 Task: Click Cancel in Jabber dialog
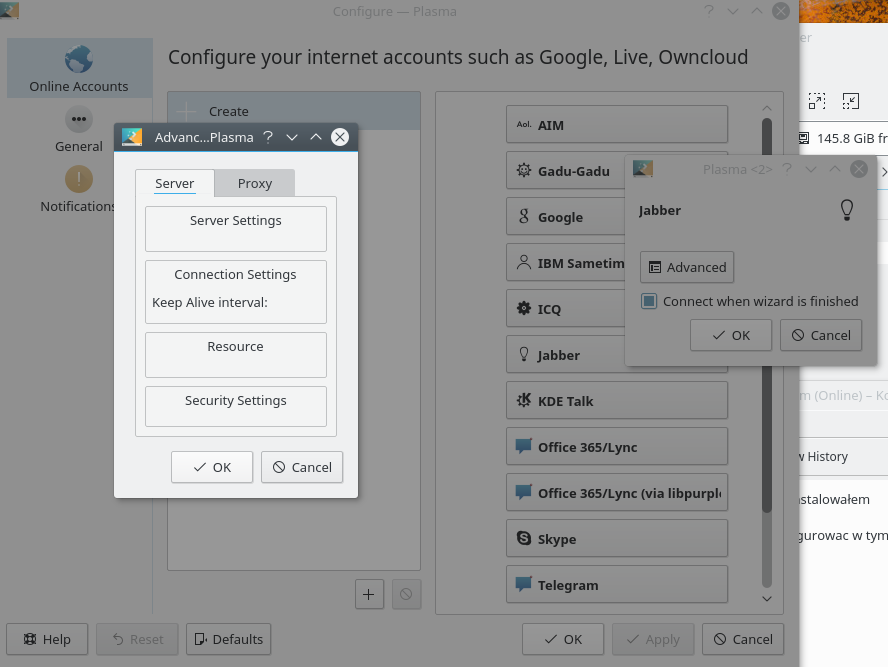point(821,335)
